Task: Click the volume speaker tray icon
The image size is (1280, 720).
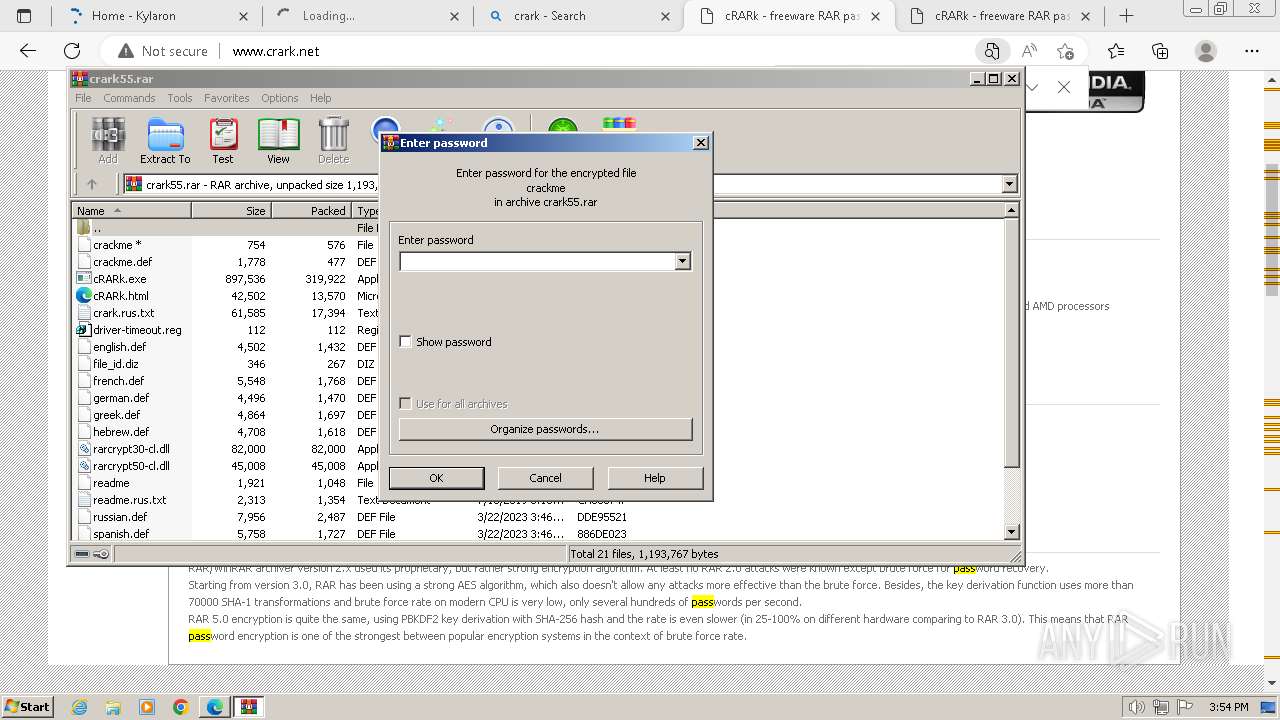Action: (1136, 707)
